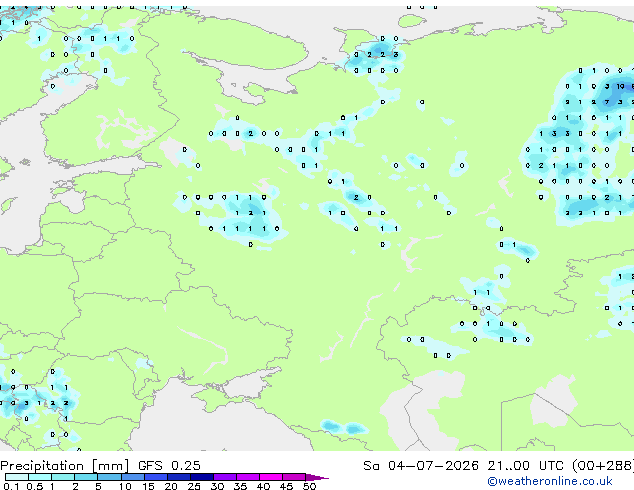Click the "Precipitation [mm]" title text
This screenshot has width=634, height=490.
click(x=65, y=466)
